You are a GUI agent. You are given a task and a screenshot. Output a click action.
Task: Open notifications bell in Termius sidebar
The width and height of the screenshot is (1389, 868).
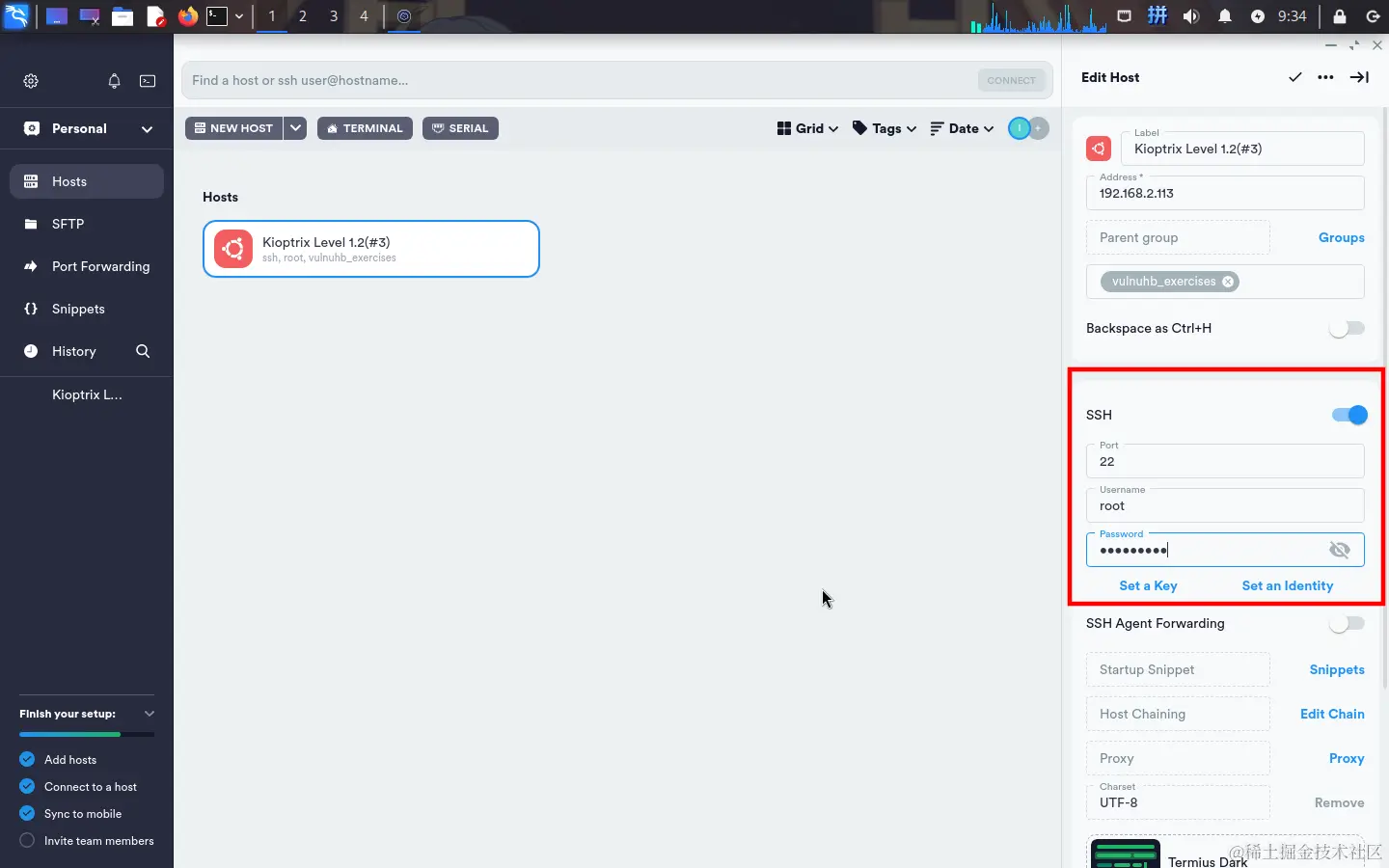click(114, 81)
